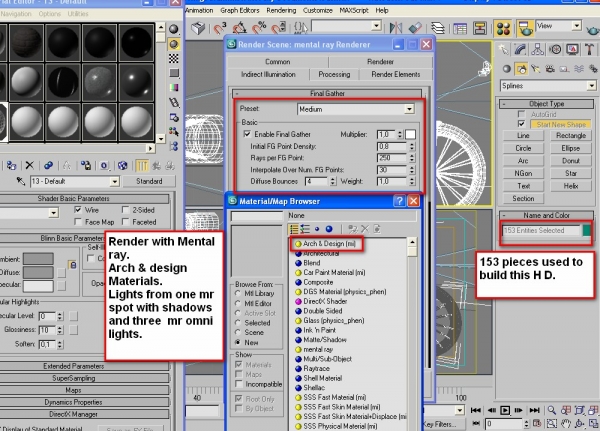Click Delete material X icon in Material Editor
This screenshot has height=431, width=600.
29,165
